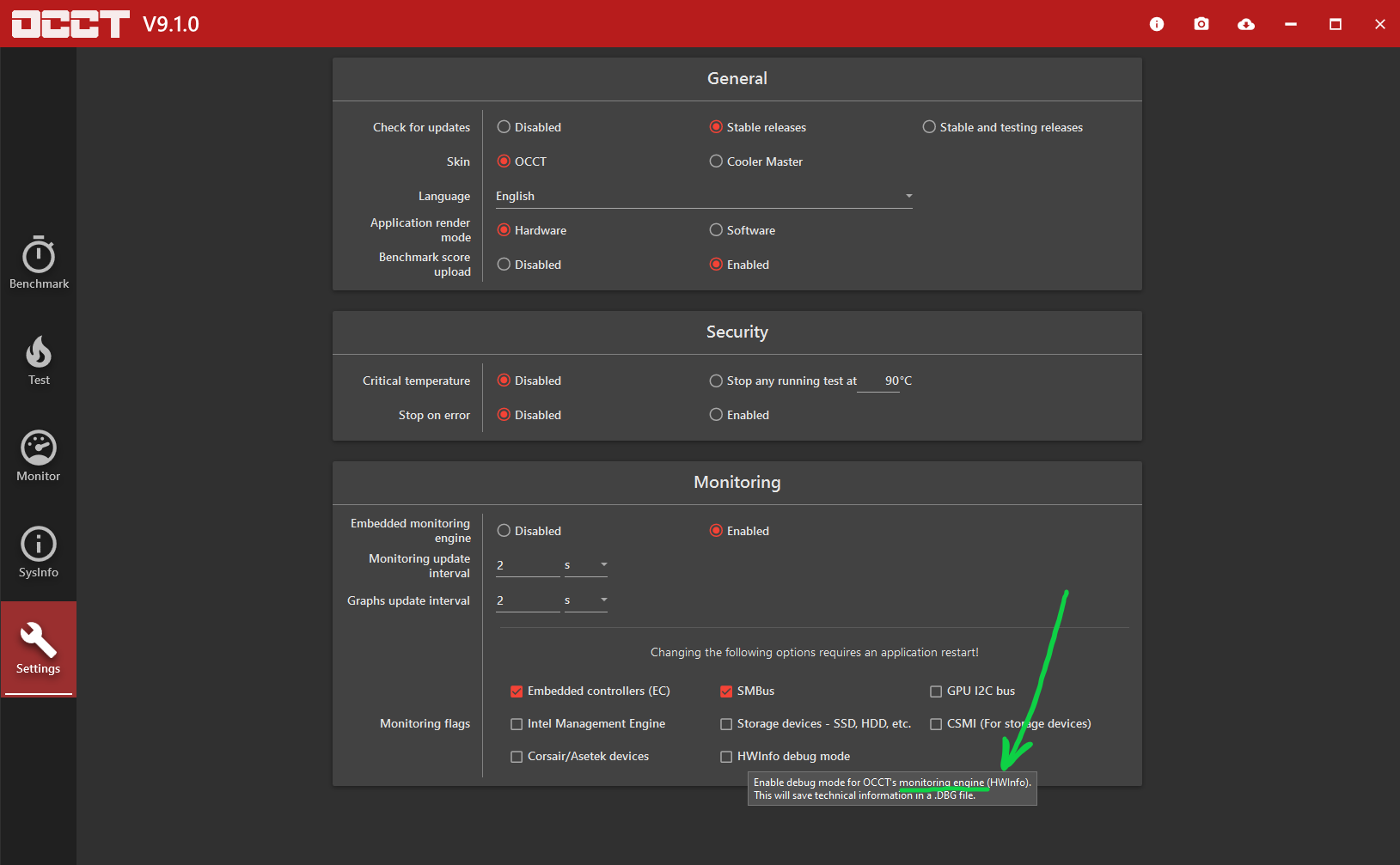Image resolution: width=1400 pixels, height=865 pixels.
Task: Click the Monitoring update interval value field
Action: (528, 565)
